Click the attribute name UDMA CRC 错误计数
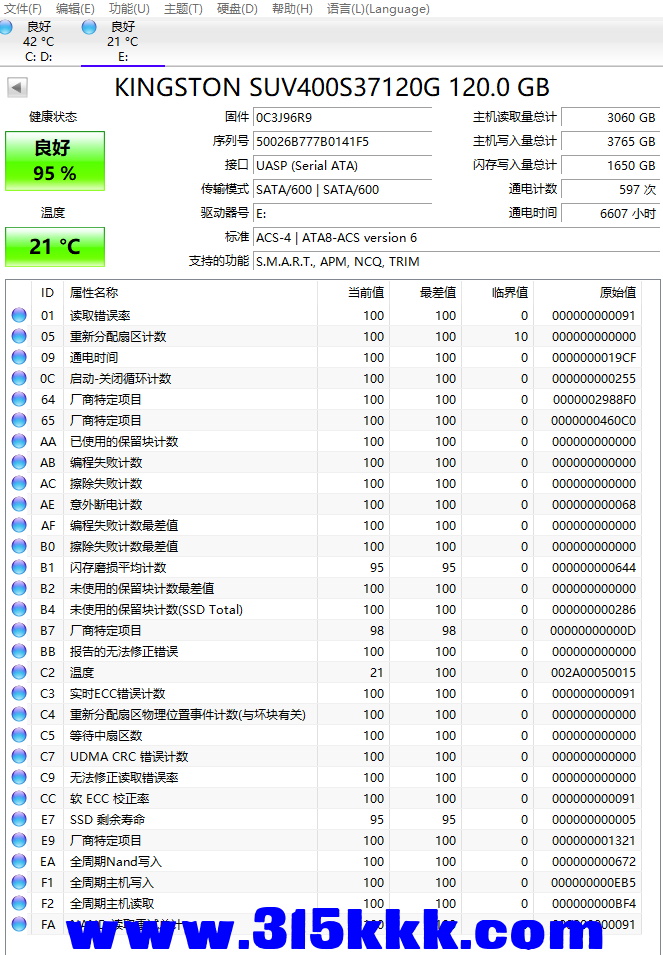Viewport: 663px width, 955px height. (129, 756)
